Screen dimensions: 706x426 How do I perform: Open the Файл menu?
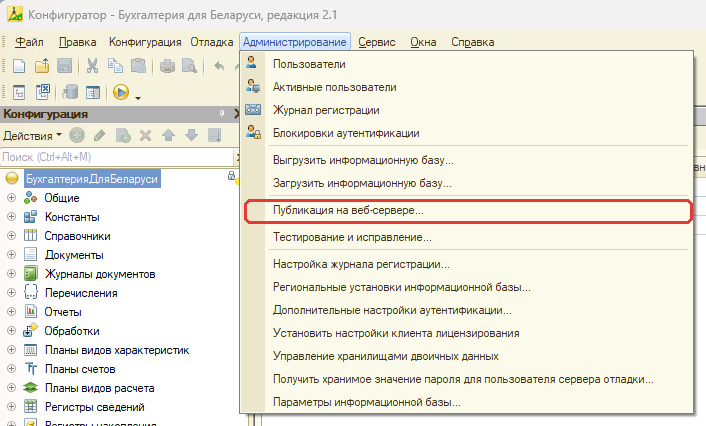29,42
